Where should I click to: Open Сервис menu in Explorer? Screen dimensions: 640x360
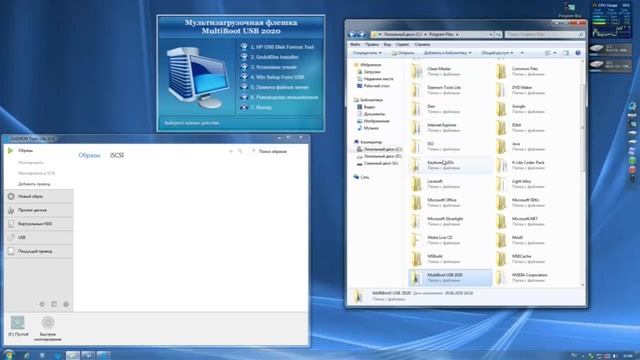pyautogui.click(x=402, y=44)
